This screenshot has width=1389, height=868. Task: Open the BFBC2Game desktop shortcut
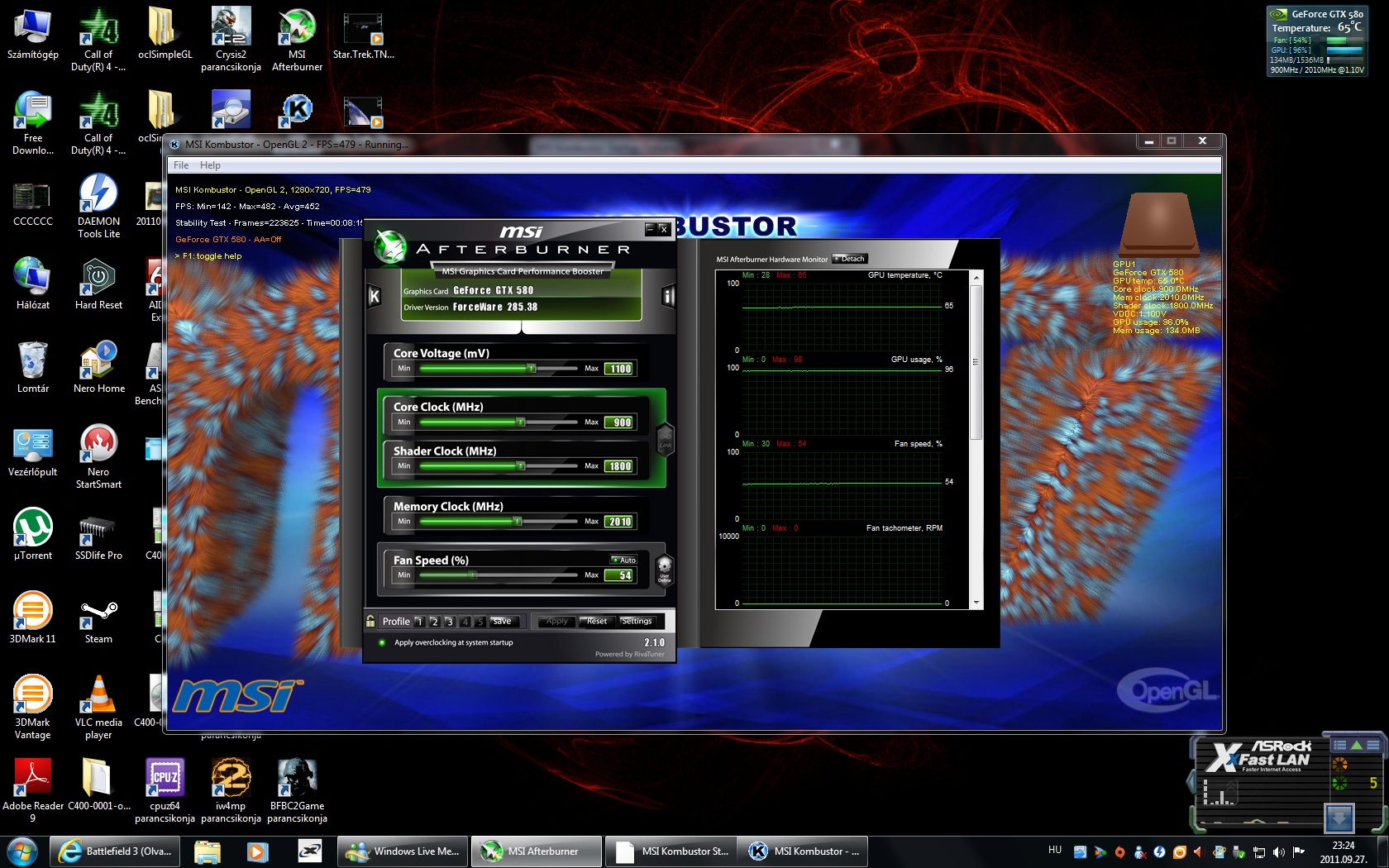pos(297,791)
